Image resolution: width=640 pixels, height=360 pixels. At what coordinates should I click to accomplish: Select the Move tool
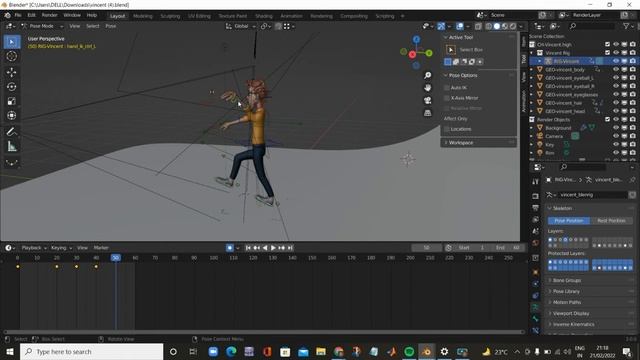coord(12,72)
